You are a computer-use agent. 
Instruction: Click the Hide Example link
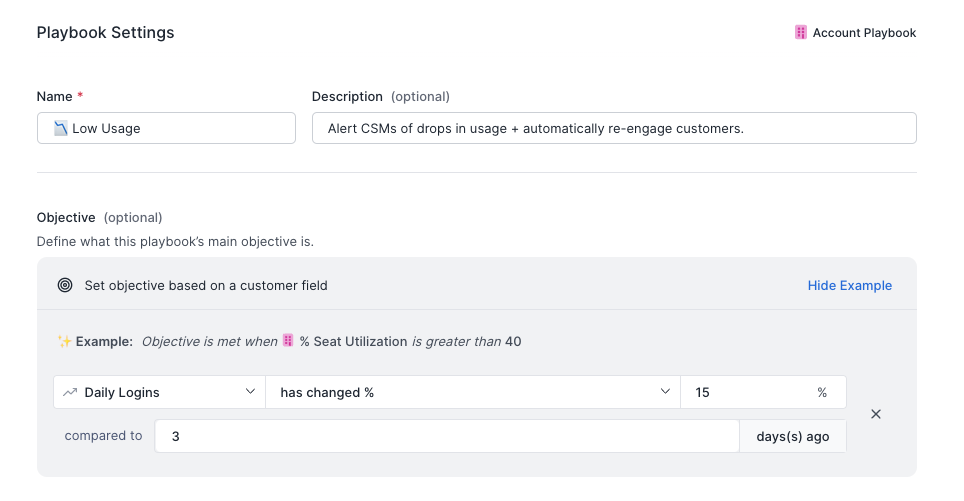(x=849, y=285)
